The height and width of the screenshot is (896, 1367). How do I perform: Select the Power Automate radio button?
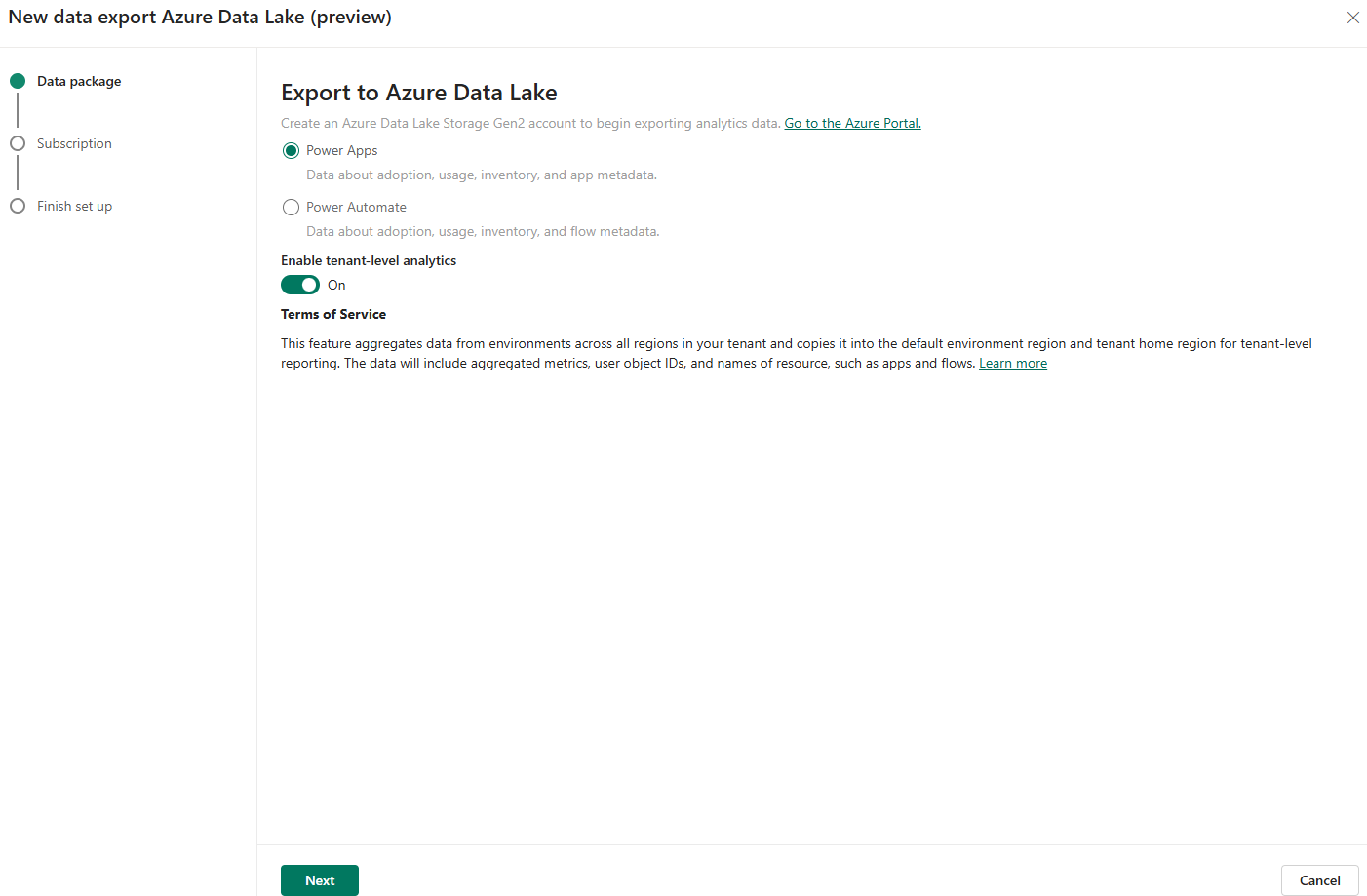click(x=291, y=208)
